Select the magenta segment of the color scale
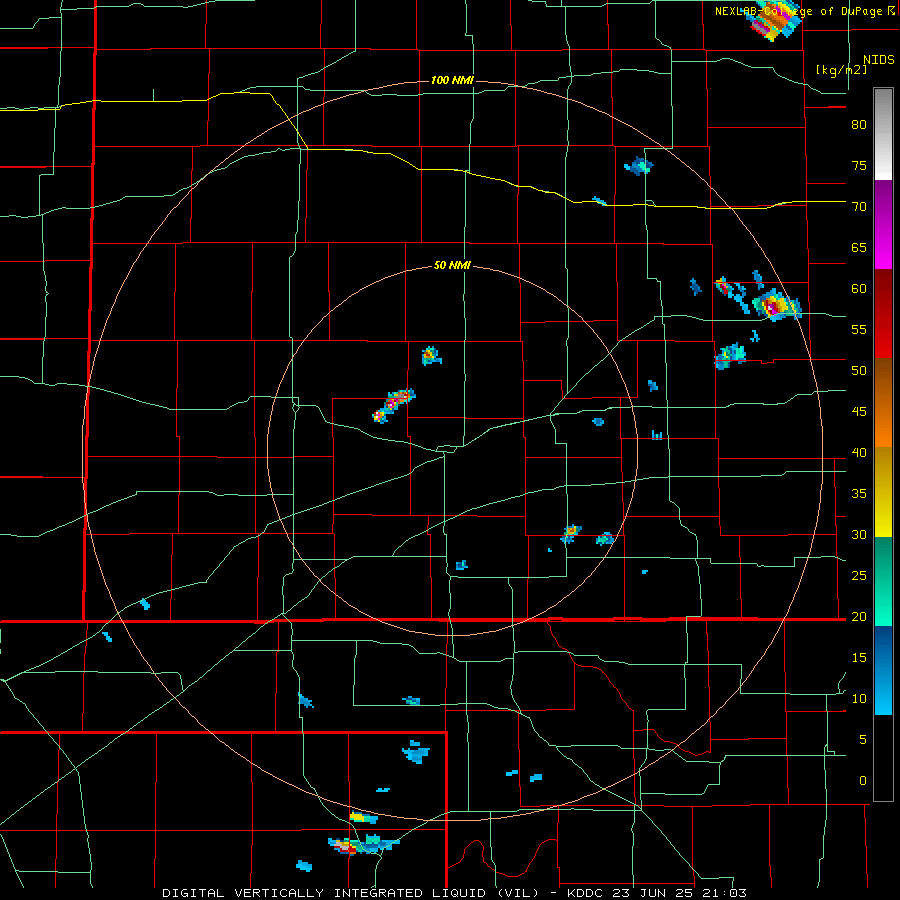This screenshot has width=900, height=900. coord(883,247)
